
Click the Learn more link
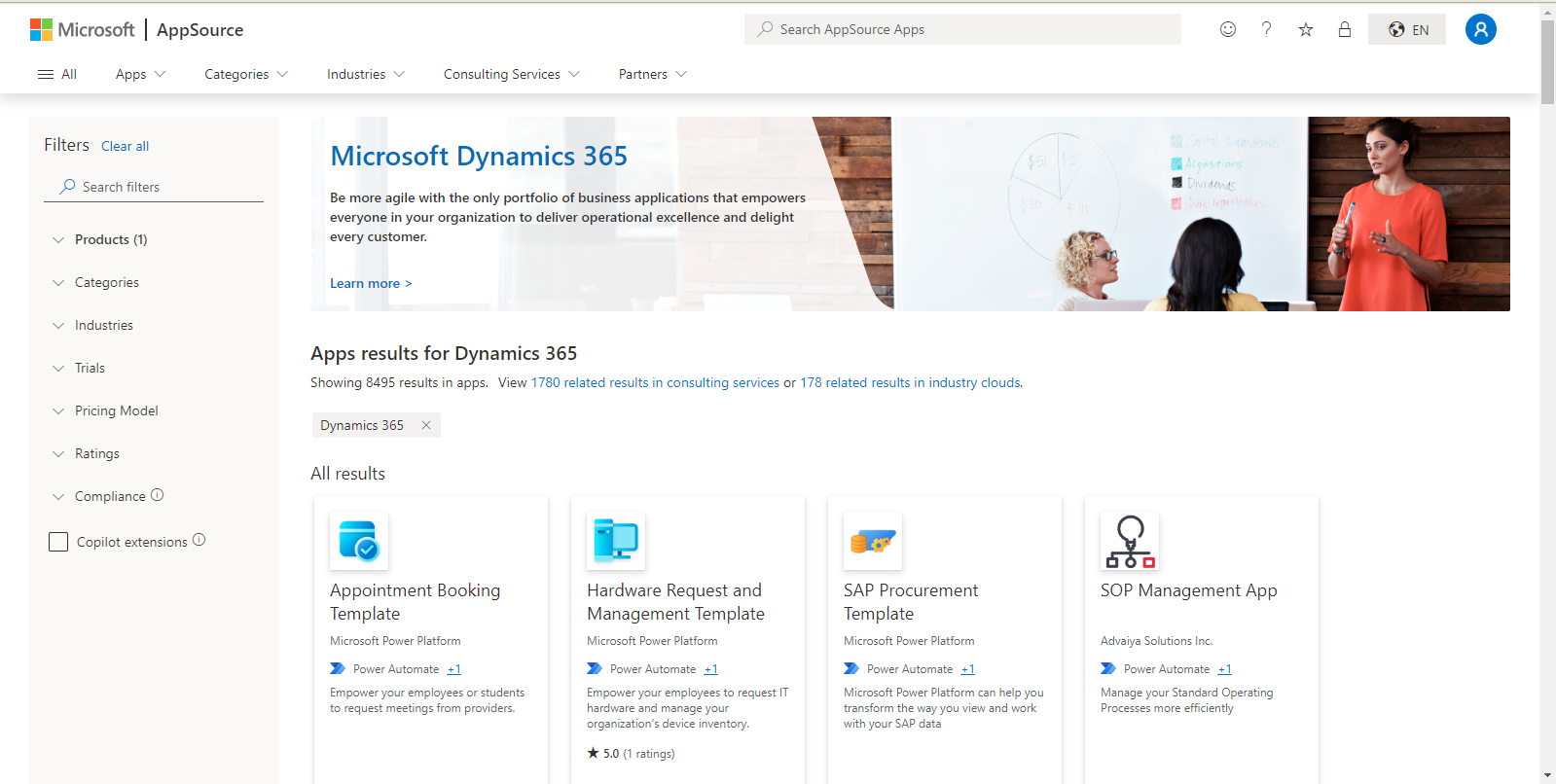(x=371, y=283)
